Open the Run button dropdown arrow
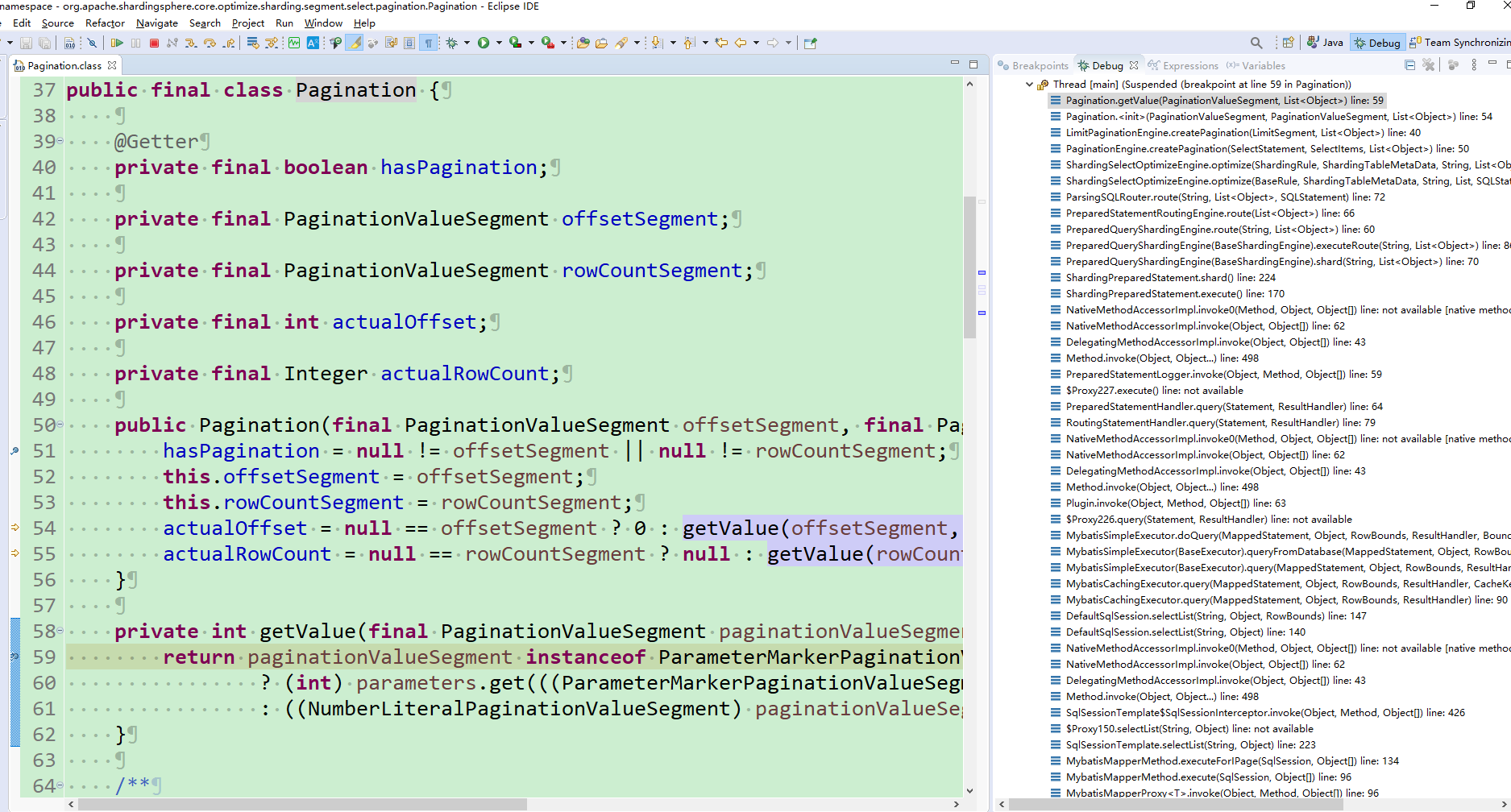This screenshot has width=1511, height=812. [499, 42]
